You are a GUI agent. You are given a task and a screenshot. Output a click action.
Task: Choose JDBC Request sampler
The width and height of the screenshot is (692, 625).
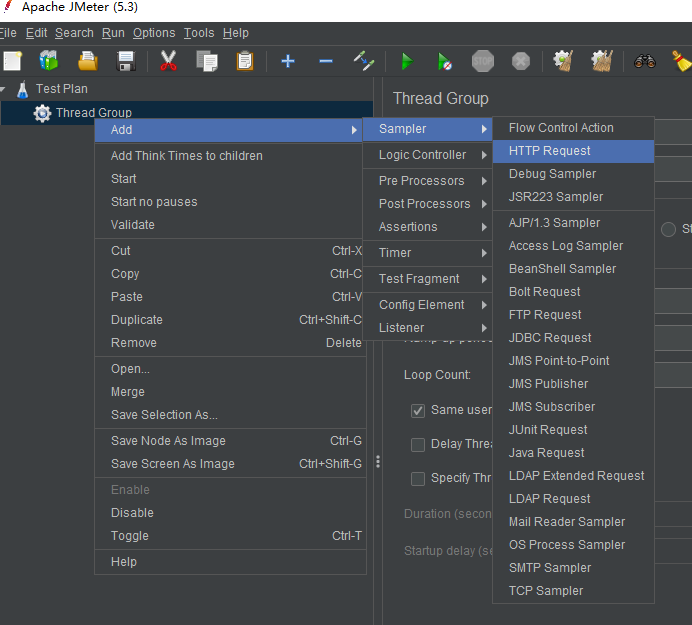[573, 338]
